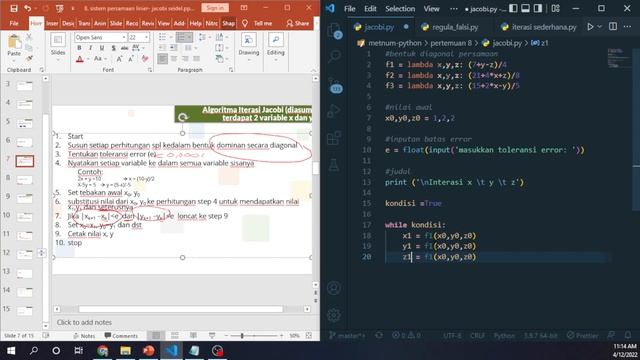Use the Format Painter brush

[x=29, y=58]
